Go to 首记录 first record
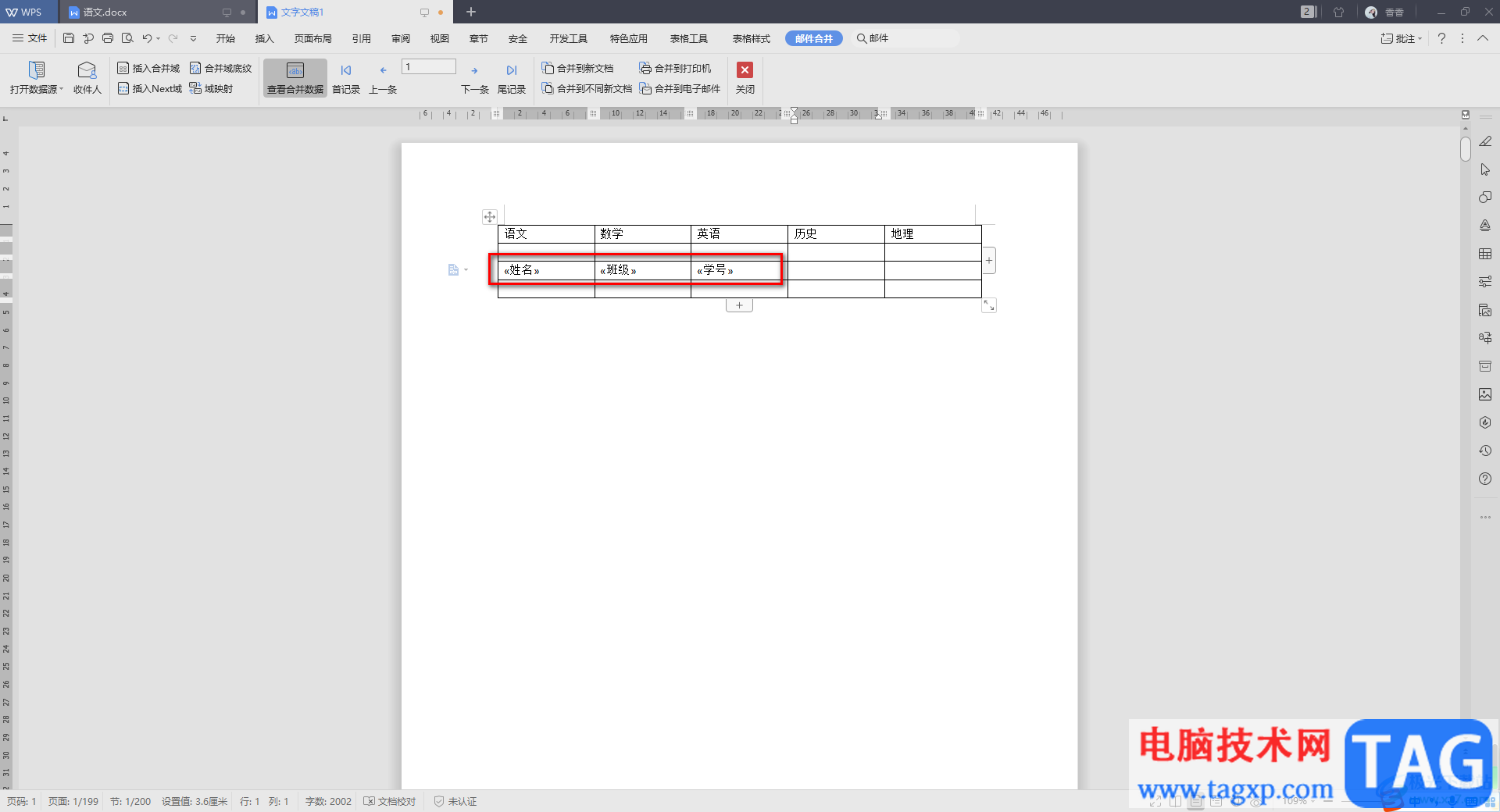 345,79
